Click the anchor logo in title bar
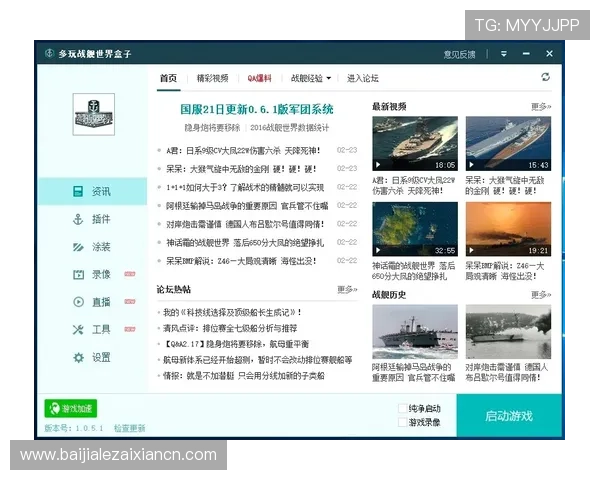The height and width of the screenshot is (480, 600). click(49, 53)
